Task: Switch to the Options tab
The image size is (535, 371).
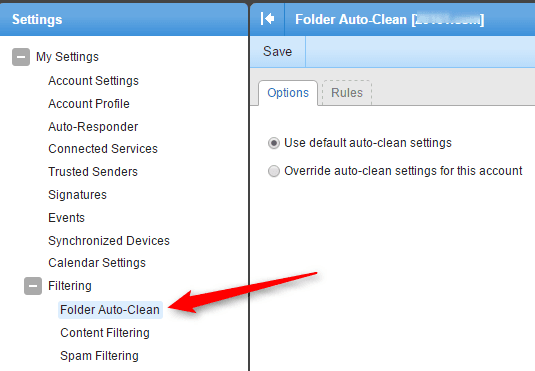Action: (288, 93)
